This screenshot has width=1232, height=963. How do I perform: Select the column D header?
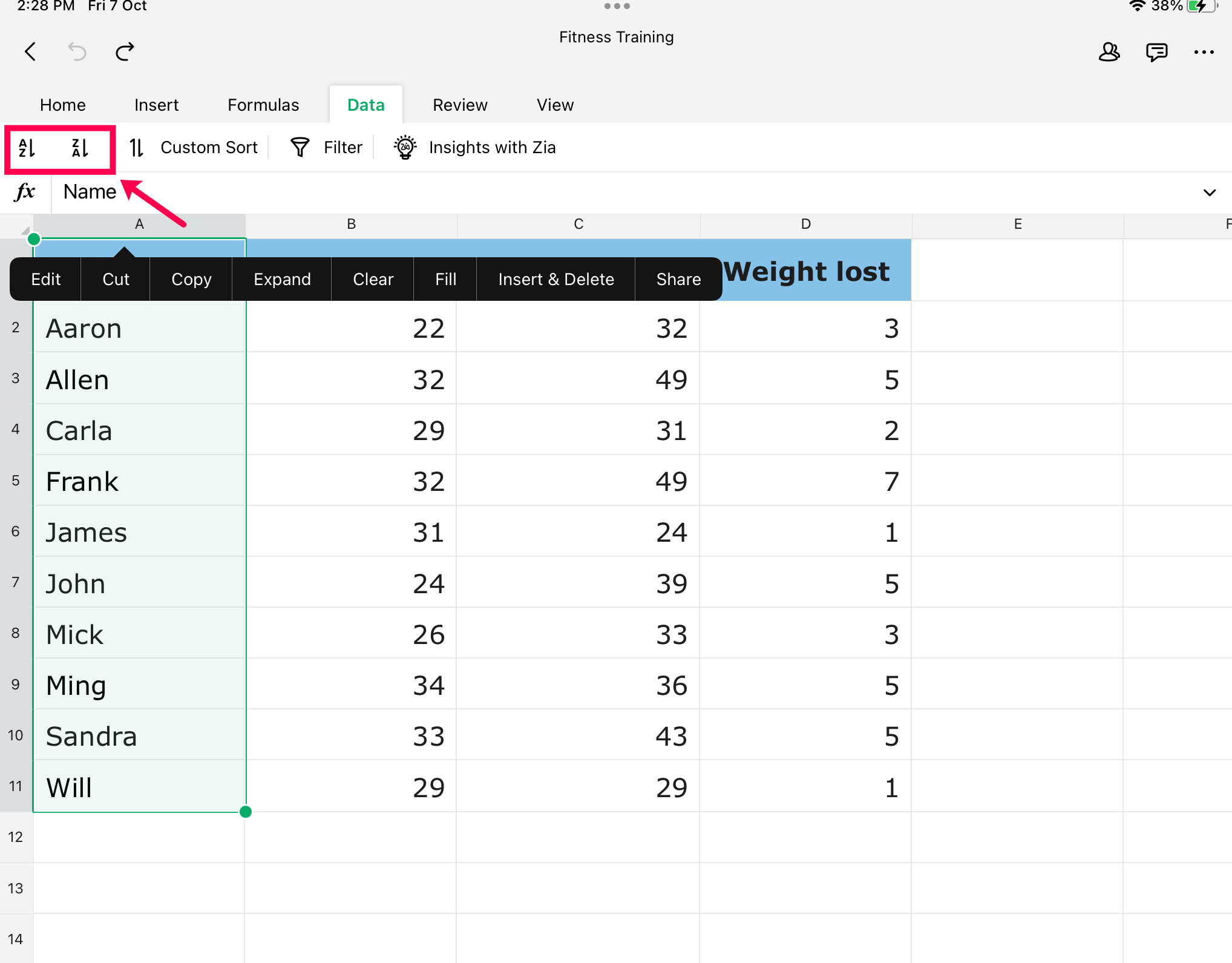805,225
